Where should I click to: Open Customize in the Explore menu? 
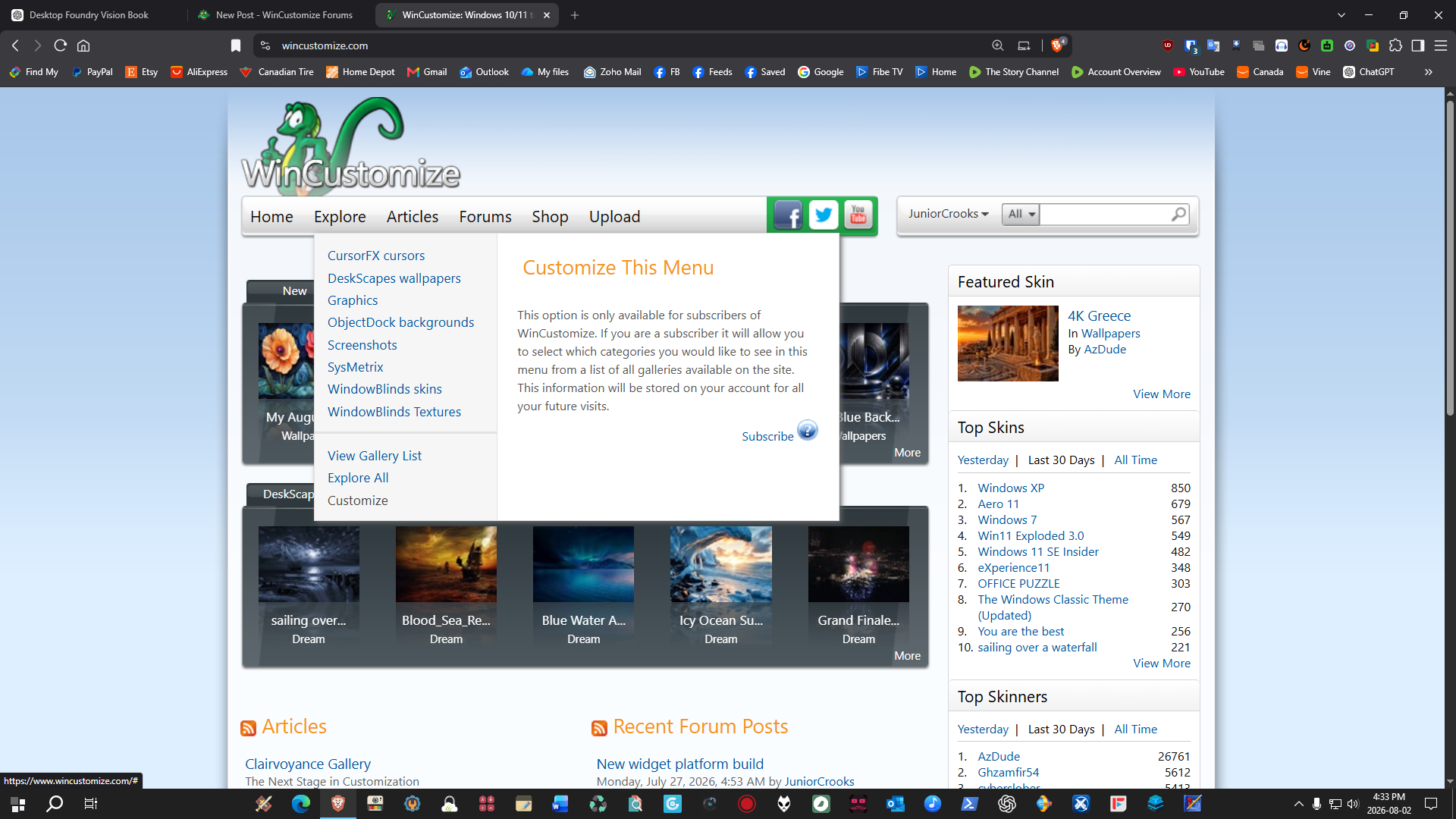(x=358, y=500)
